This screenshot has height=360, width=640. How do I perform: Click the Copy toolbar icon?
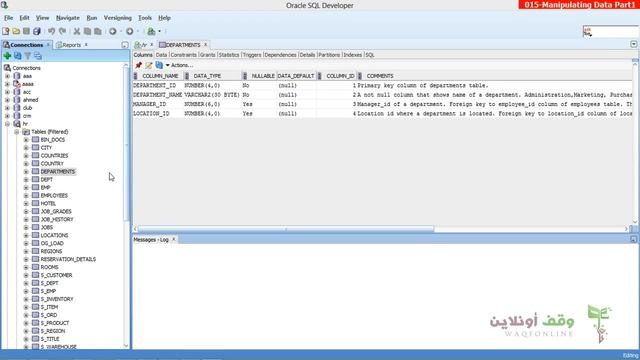[87, 31]
